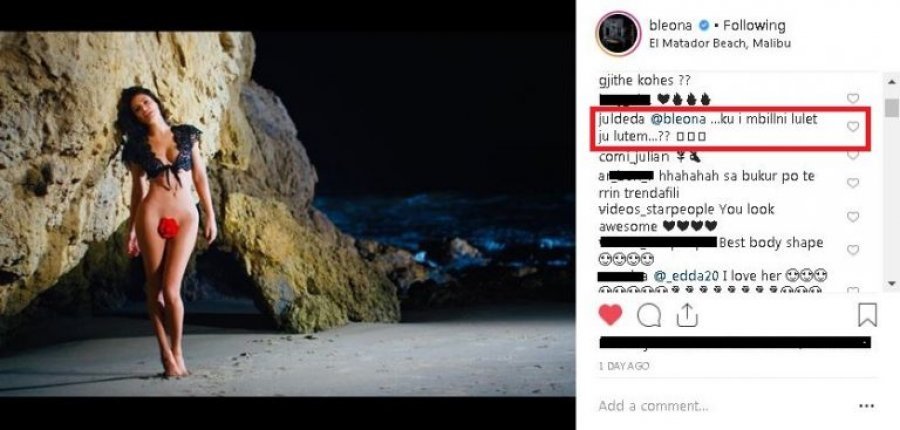Open the bleona username link
The width and height of the screenshot is (900, 430).
tap(675, 25)
